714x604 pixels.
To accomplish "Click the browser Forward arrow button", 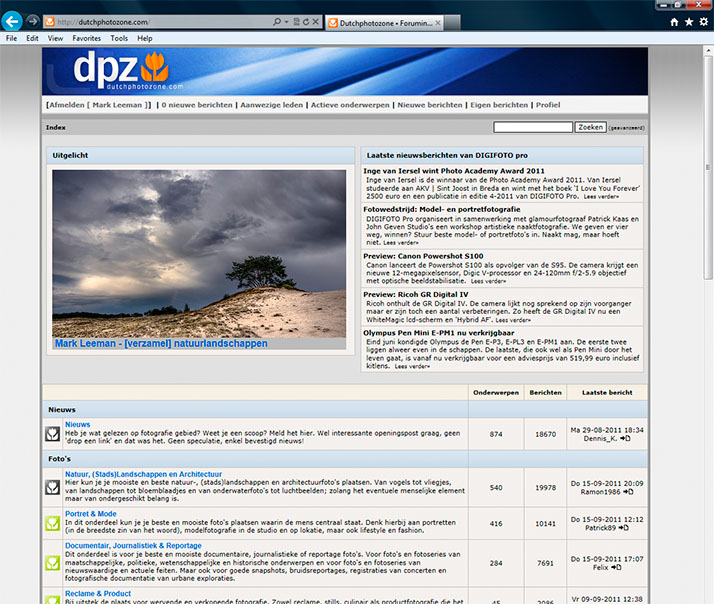I will 32,21.
